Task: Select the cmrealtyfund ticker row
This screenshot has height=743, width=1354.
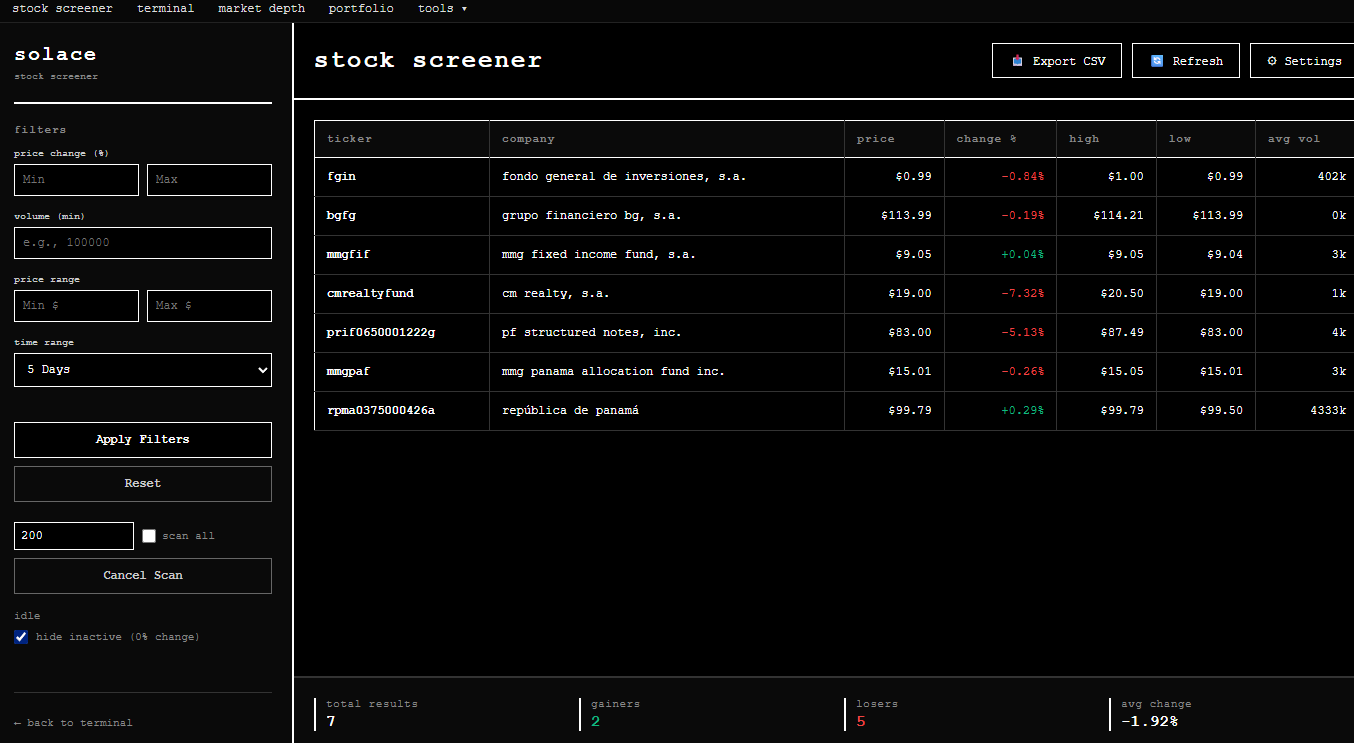Action: click(370, 293)
